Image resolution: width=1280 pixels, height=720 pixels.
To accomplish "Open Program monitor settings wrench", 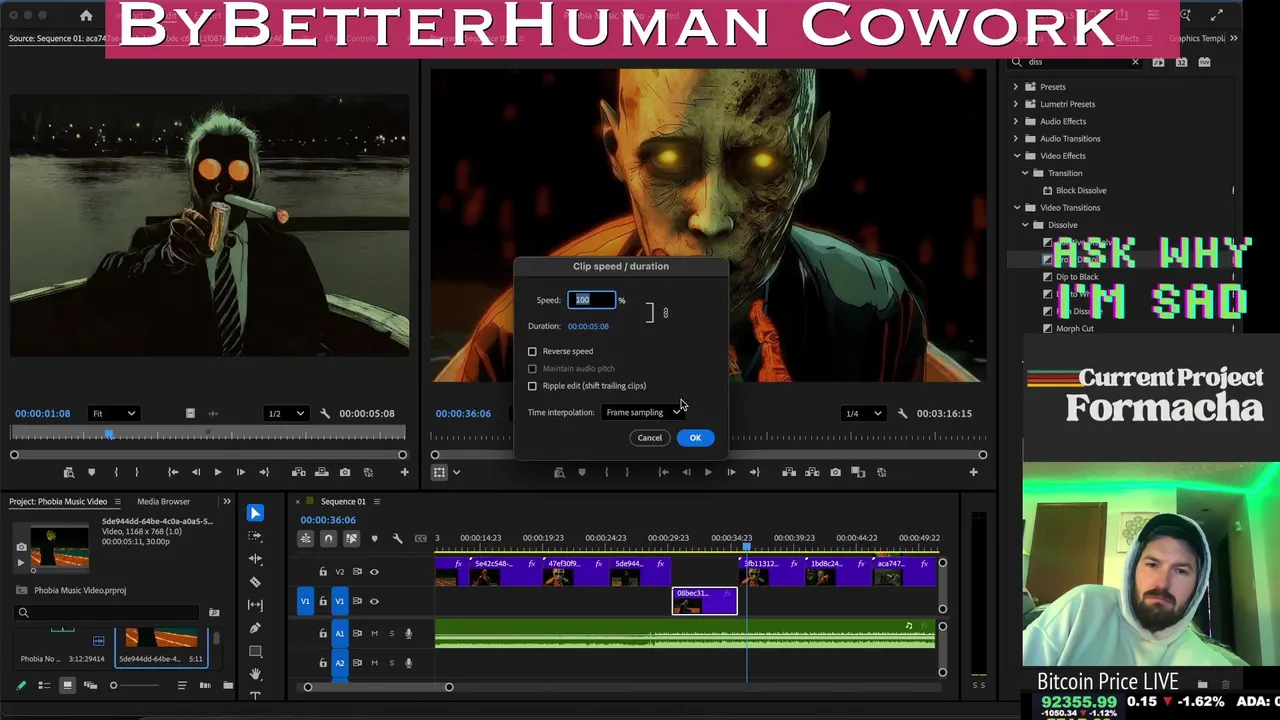I will [902, 413].
